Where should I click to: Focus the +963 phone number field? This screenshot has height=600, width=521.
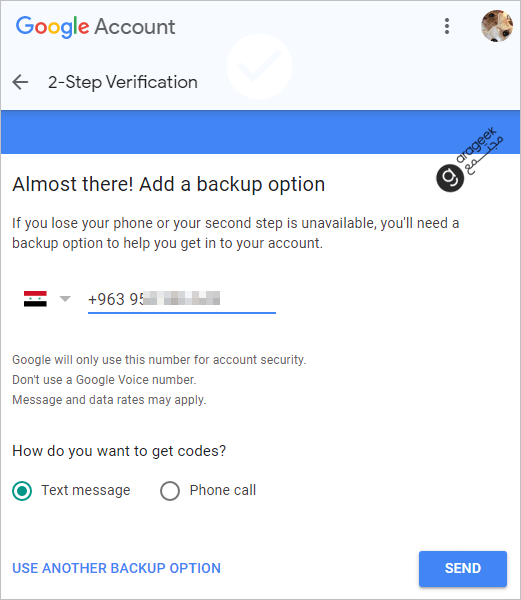click(x=182, y=300)
